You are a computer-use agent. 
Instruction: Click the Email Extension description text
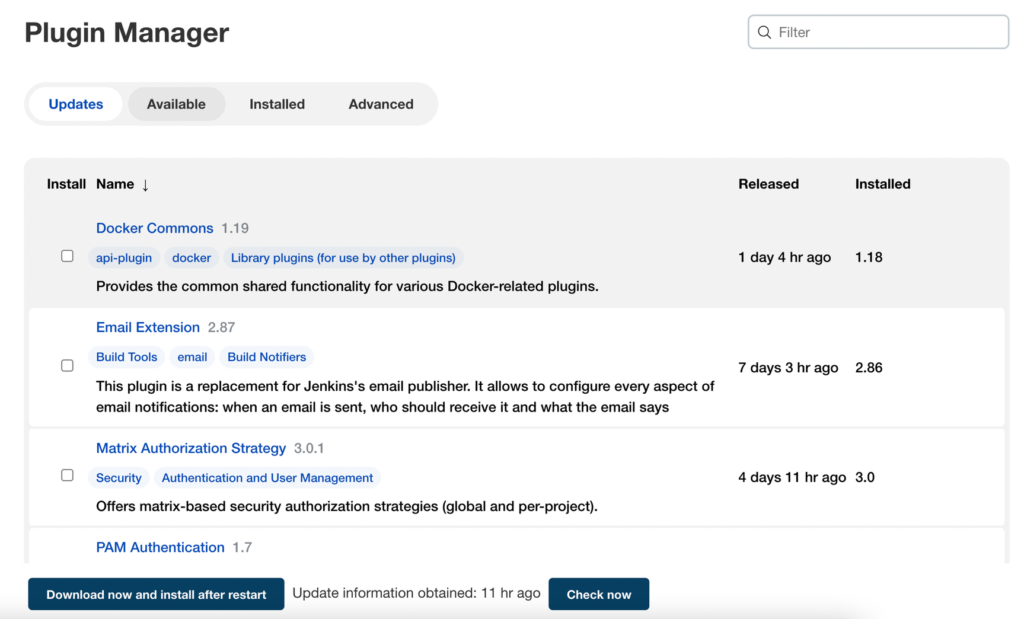click(405, 396)
